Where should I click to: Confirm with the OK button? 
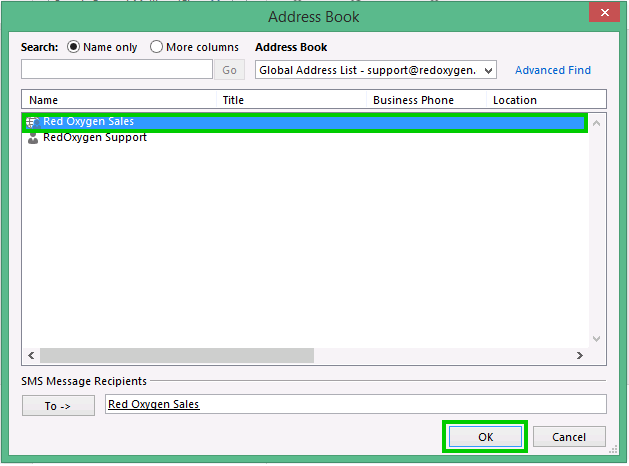pyautogui.click(x=485, y=437)
